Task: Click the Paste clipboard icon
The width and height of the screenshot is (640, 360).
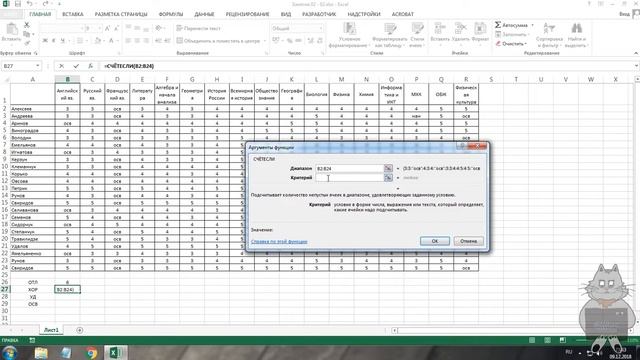Action: (11, 29)
